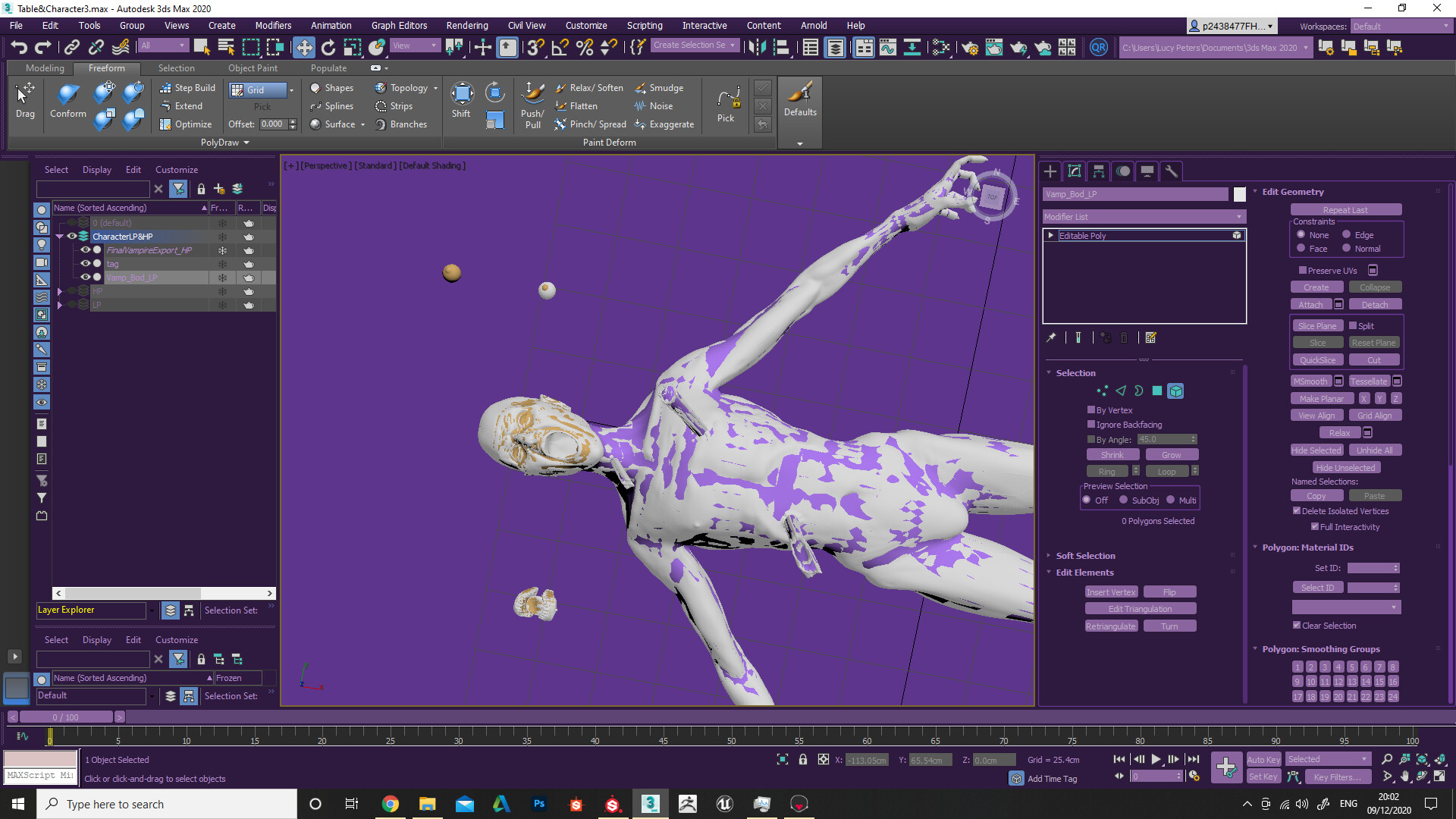Open the Rendering menu
Screen dimensions: 1456x819
point(467,25)
